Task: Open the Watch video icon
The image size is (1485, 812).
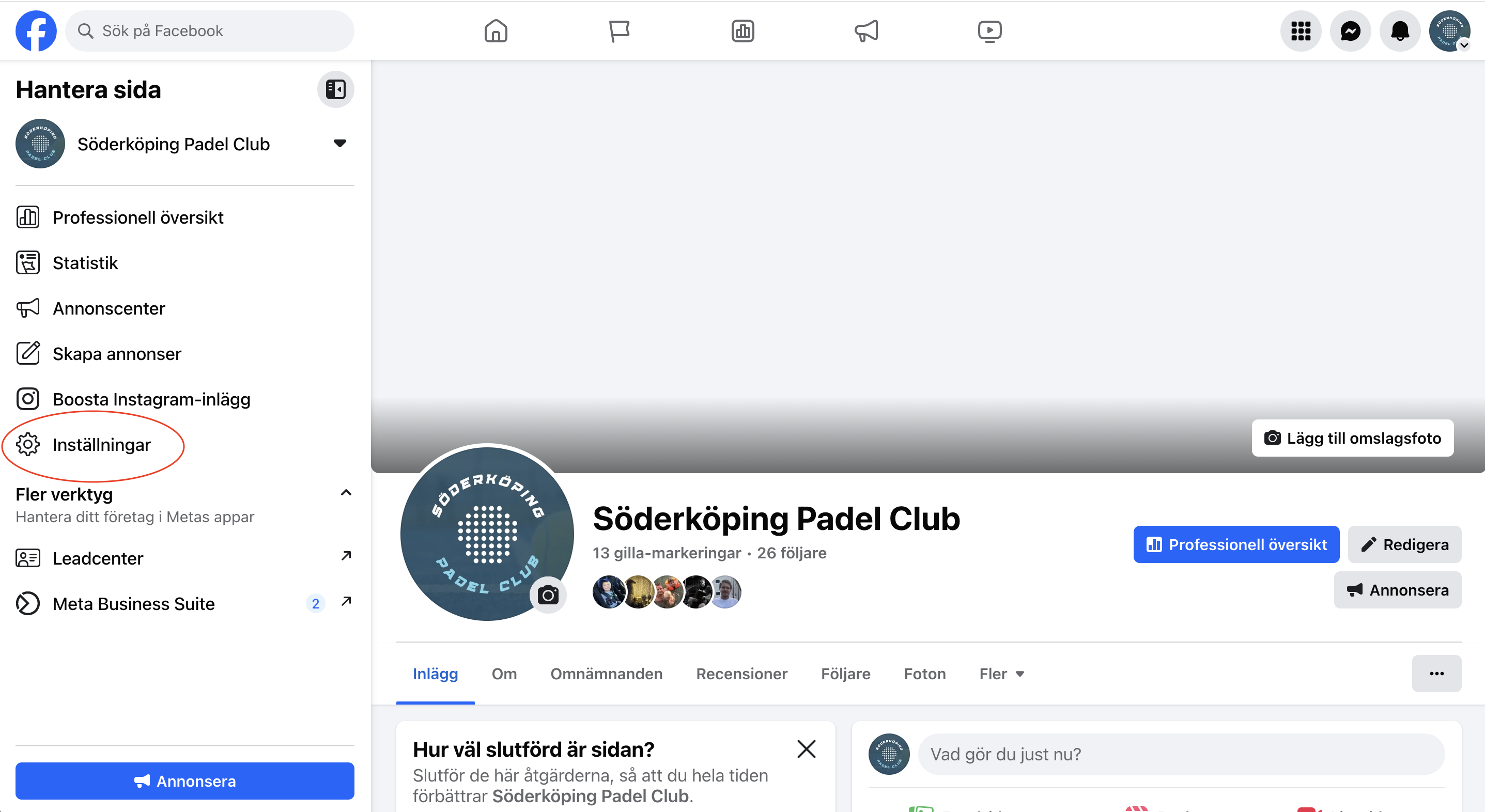Action: [989, 31]
